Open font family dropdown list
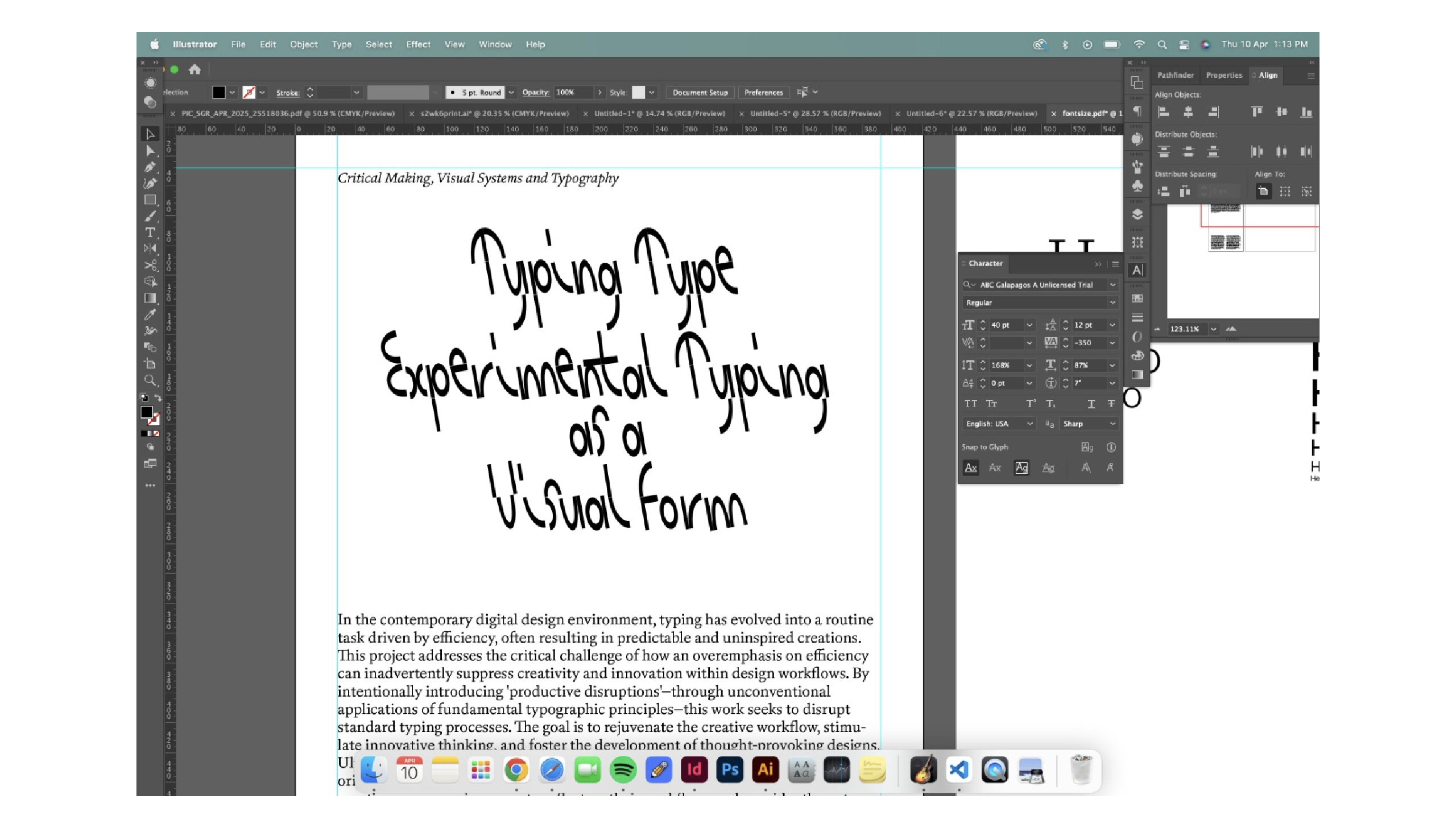Viewport: 1456px width, 828px height. point(1112,285)
